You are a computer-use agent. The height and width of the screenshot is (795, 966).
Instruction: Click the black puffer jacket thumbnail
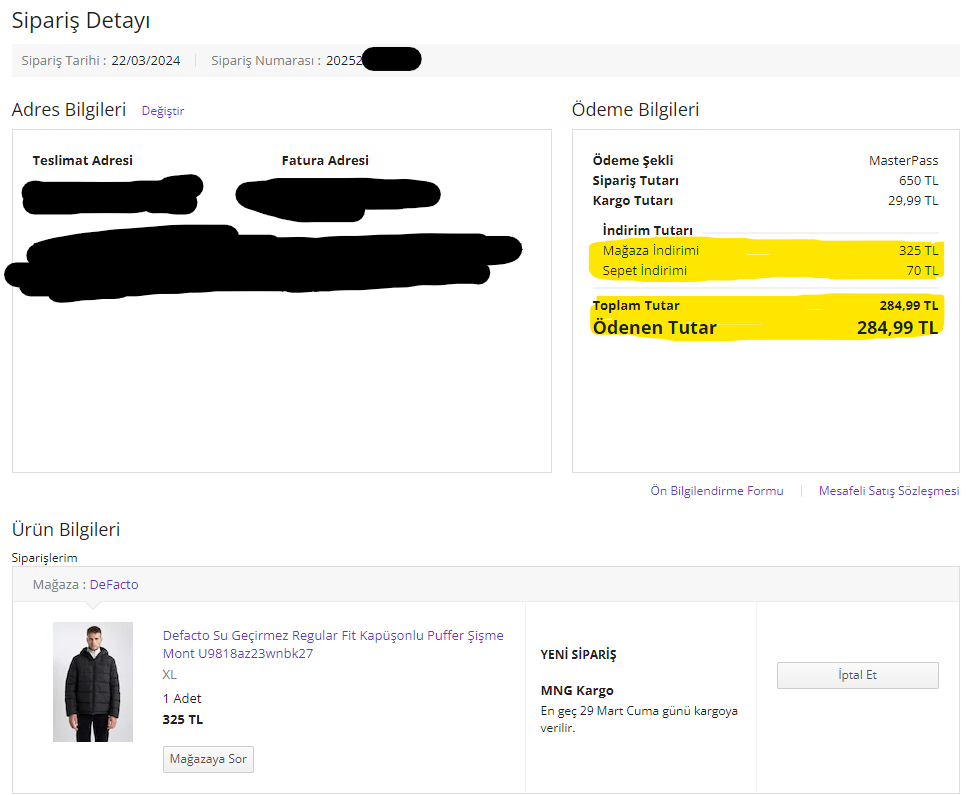point(93,682)
